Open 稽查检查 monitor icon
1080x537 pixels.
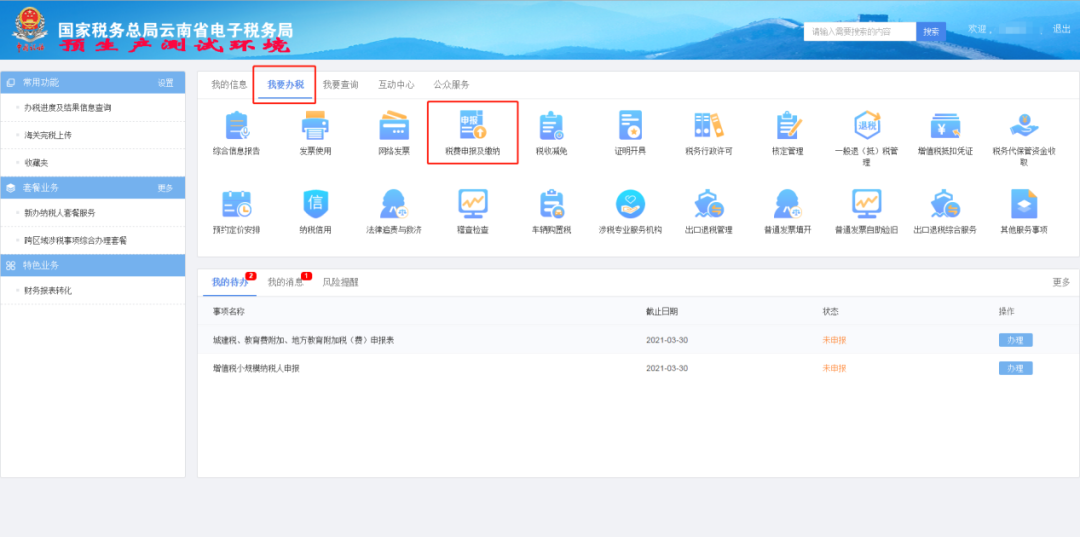pos(472,204)
